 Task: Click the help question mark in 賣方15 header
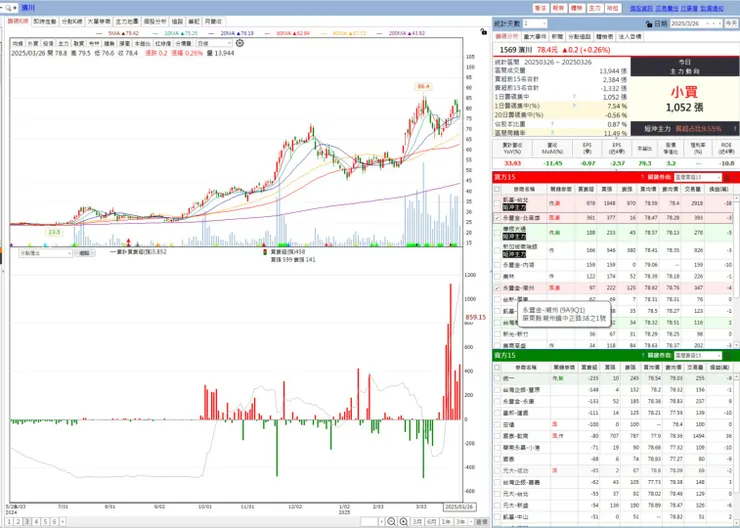[642, 355]
